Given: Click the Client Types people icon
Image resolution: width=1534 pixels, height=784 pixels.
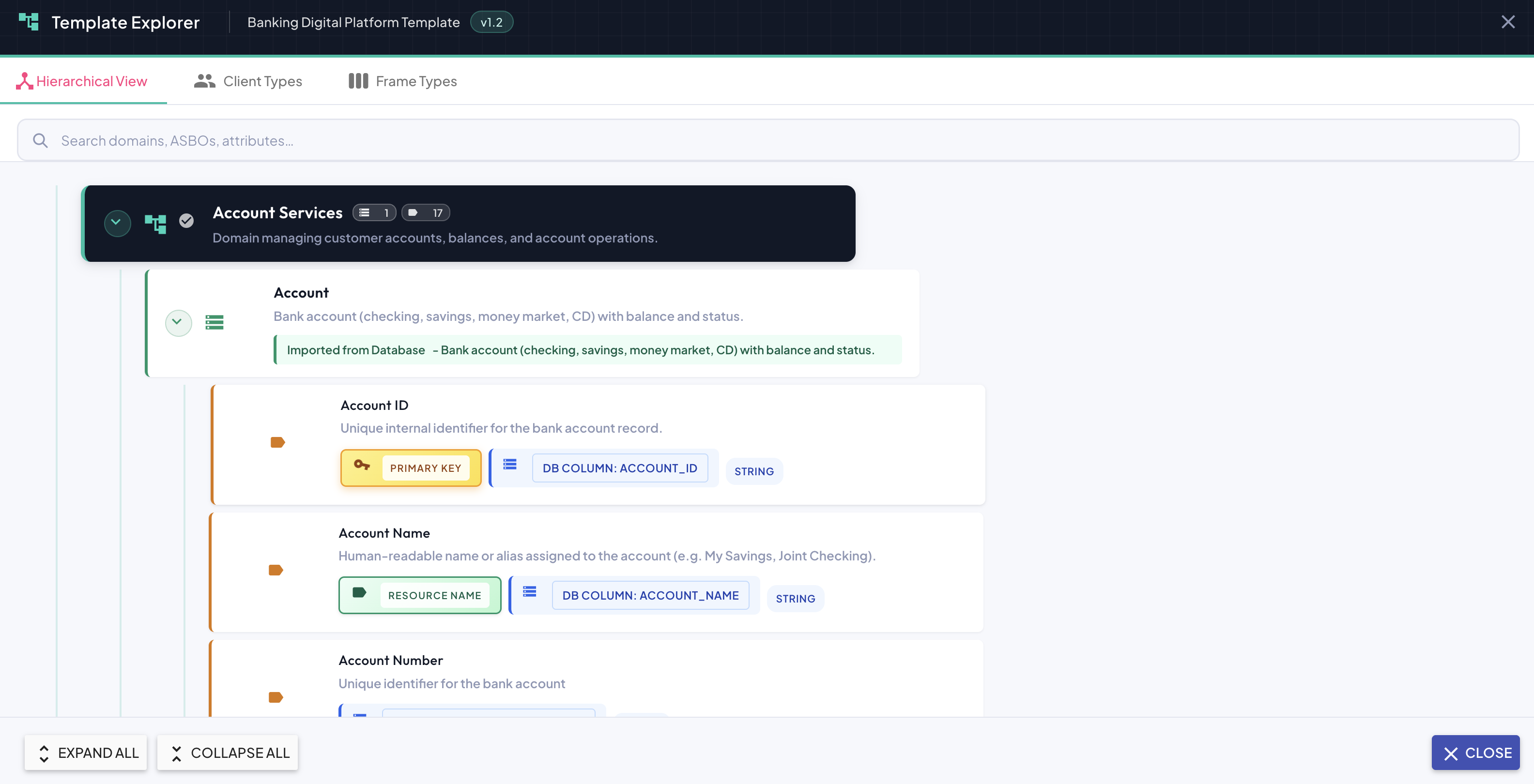Looking at the screenshot, I should [204, 81].
